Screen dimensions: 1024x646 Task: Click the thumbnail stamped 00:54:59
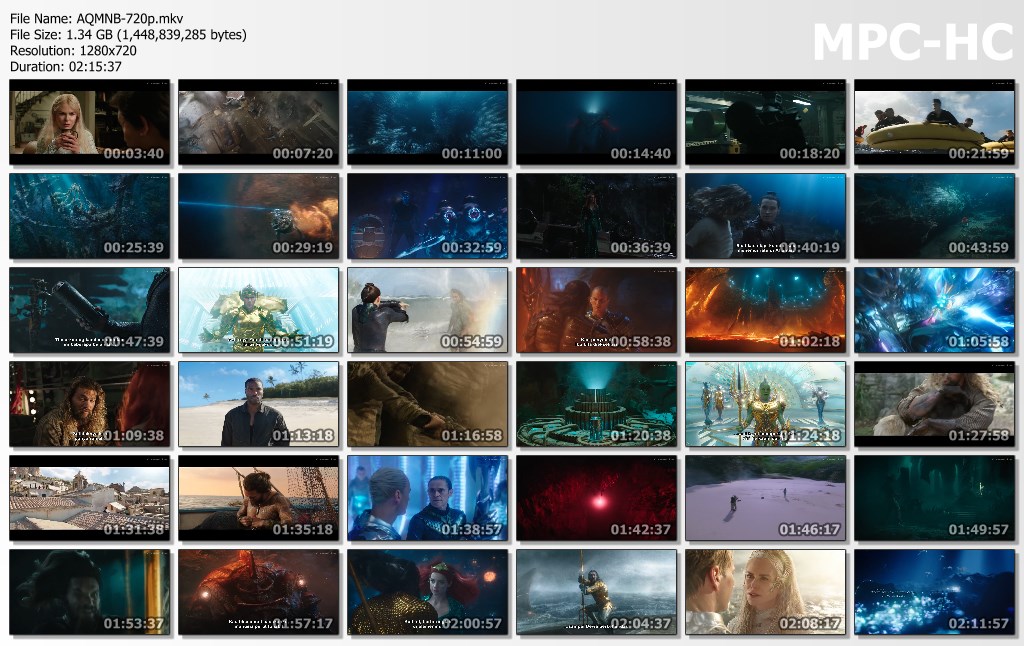pos(428,310)
